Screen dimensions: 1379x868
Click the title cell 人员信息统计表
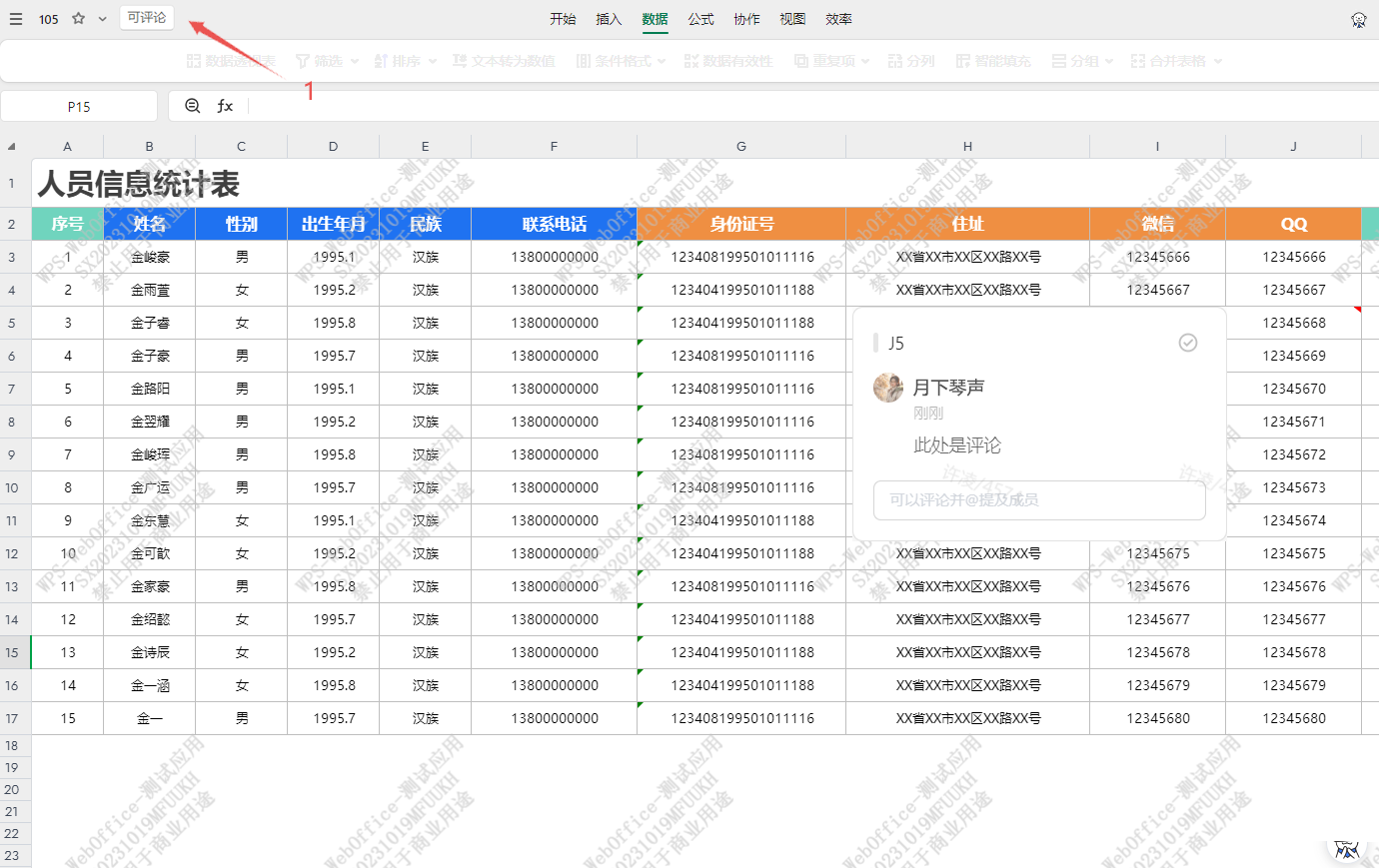click(x=139, y=184)
